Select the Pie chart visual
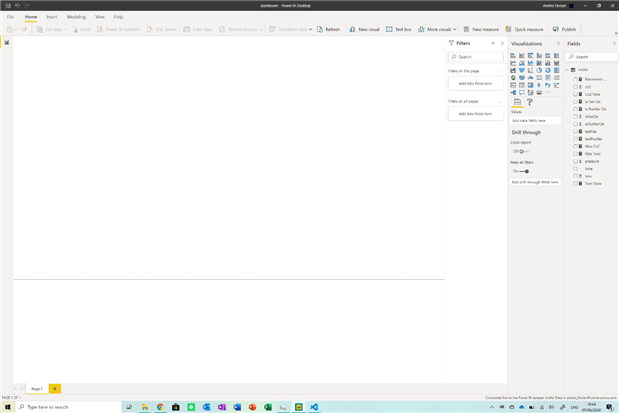 (539, 70)
